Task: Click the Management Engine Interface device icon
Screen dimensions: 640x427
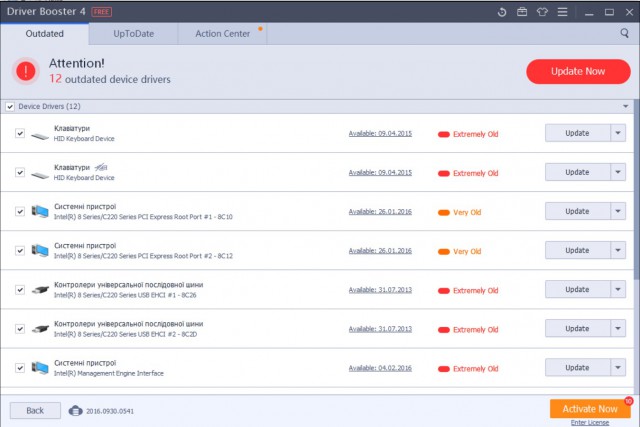Action: (40, 368)
